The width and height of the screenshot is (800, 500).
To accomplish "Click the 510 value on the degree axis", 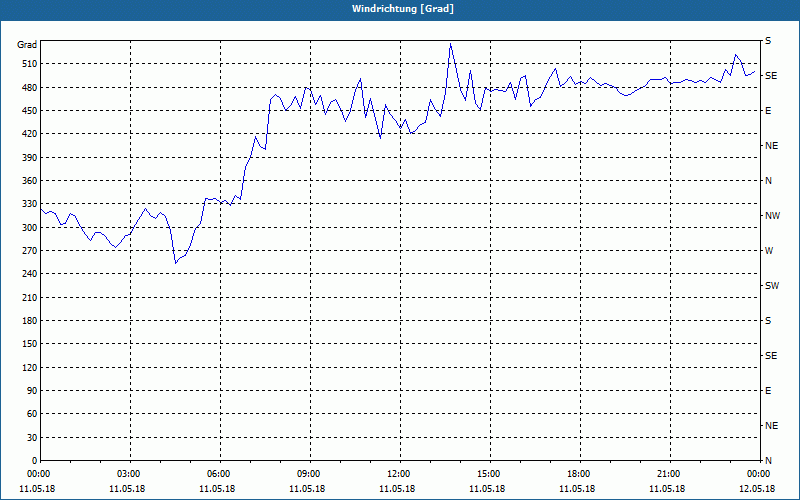I will [30, 64].
